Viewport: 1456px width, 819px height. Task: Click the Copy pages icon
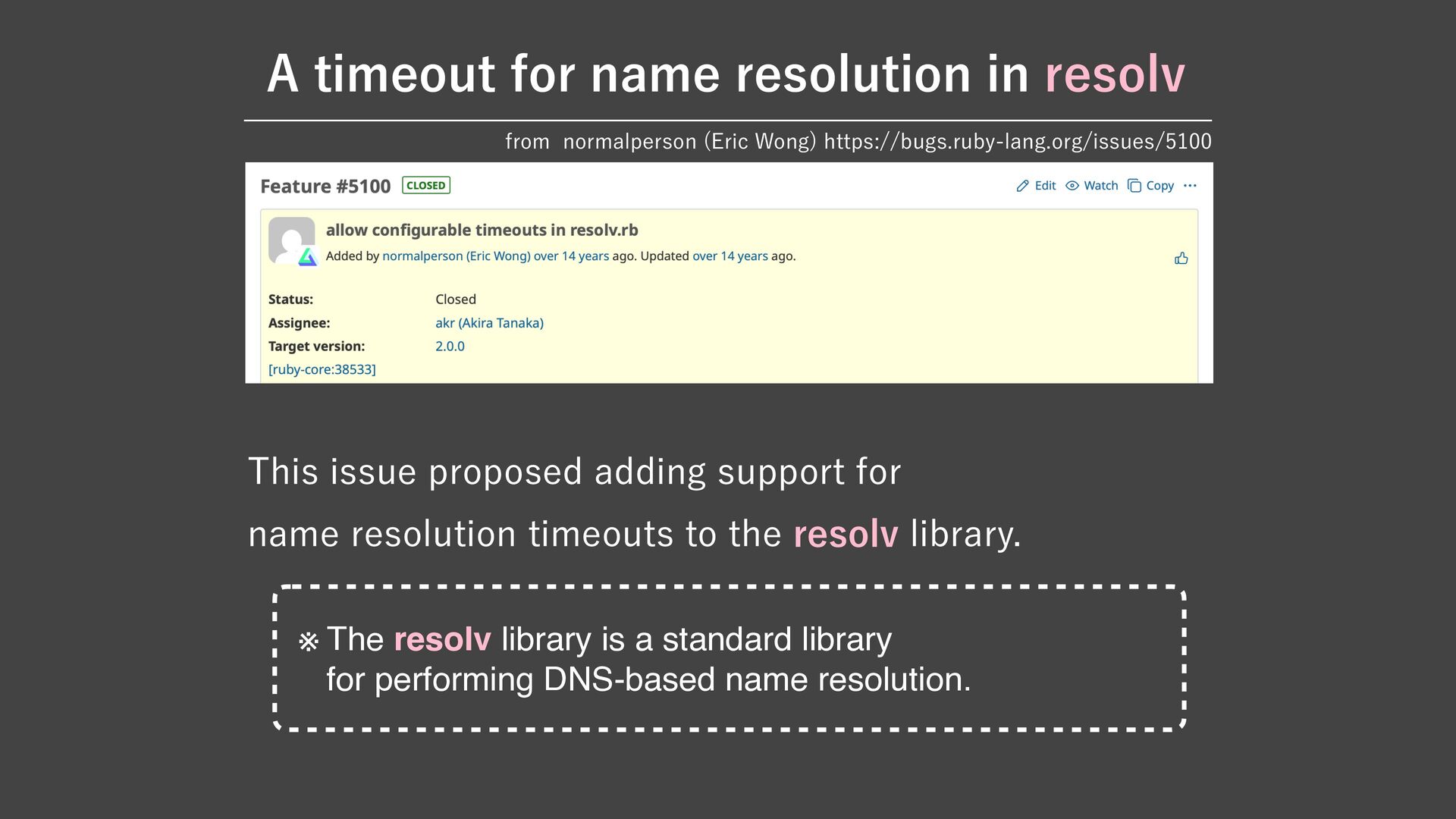1134,186
